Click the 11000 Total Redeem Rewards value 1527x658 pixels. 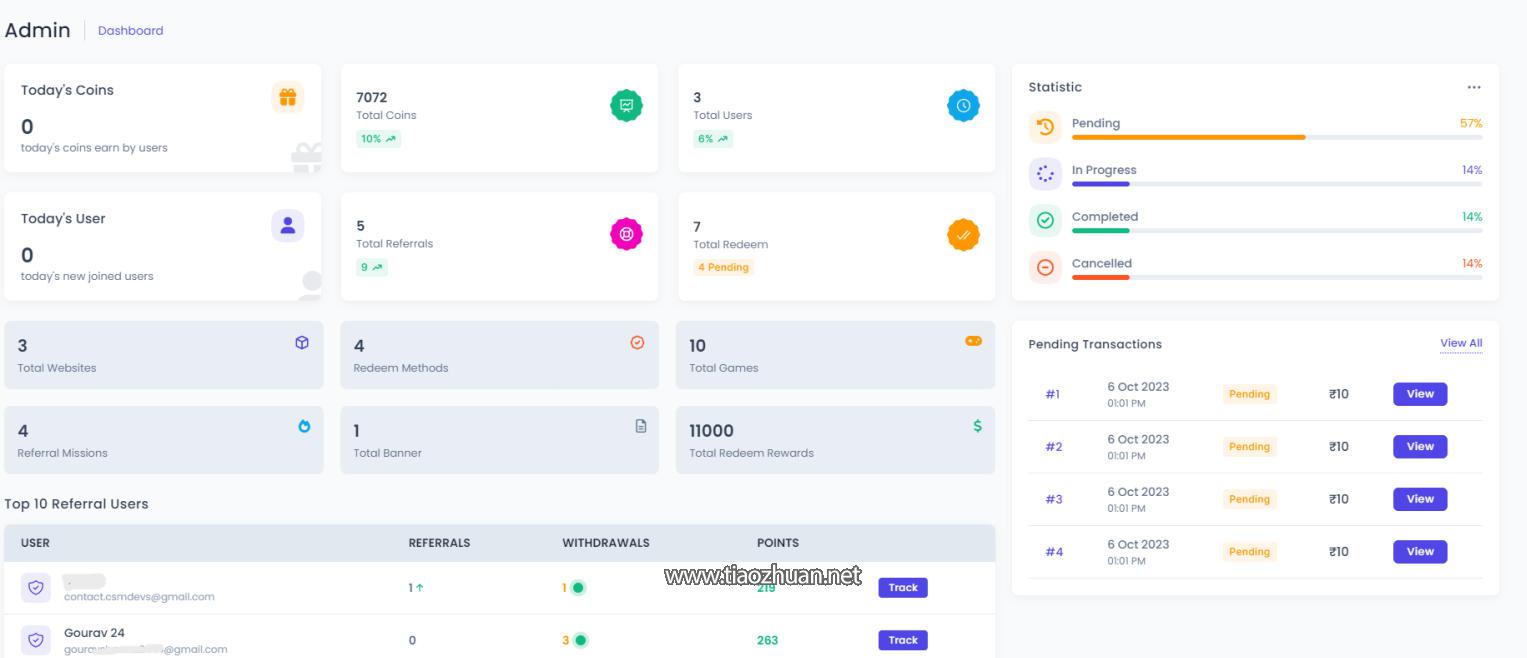[711, 431]
